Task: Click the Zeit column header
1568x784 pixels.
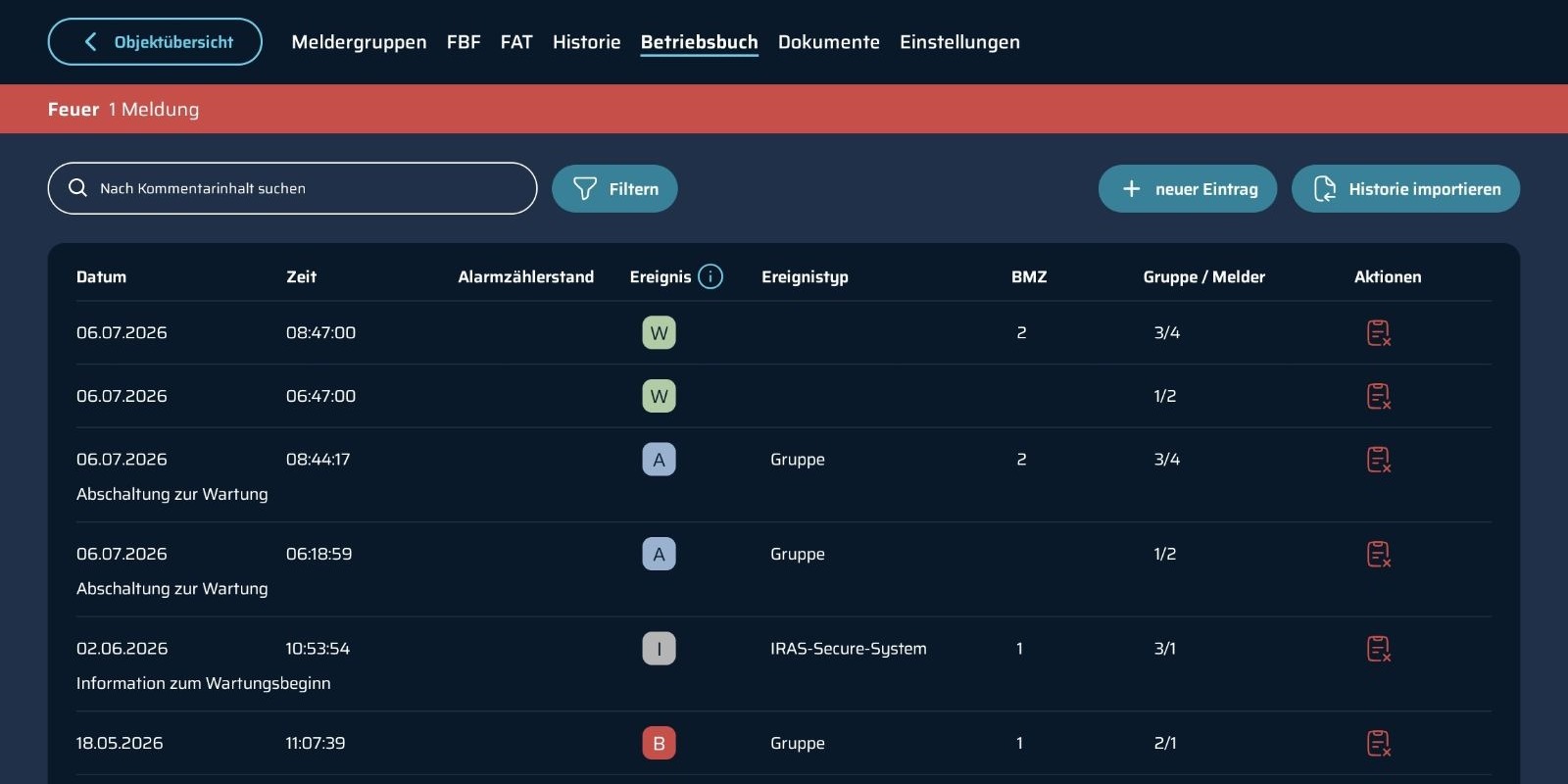Action: coord(301,277)
